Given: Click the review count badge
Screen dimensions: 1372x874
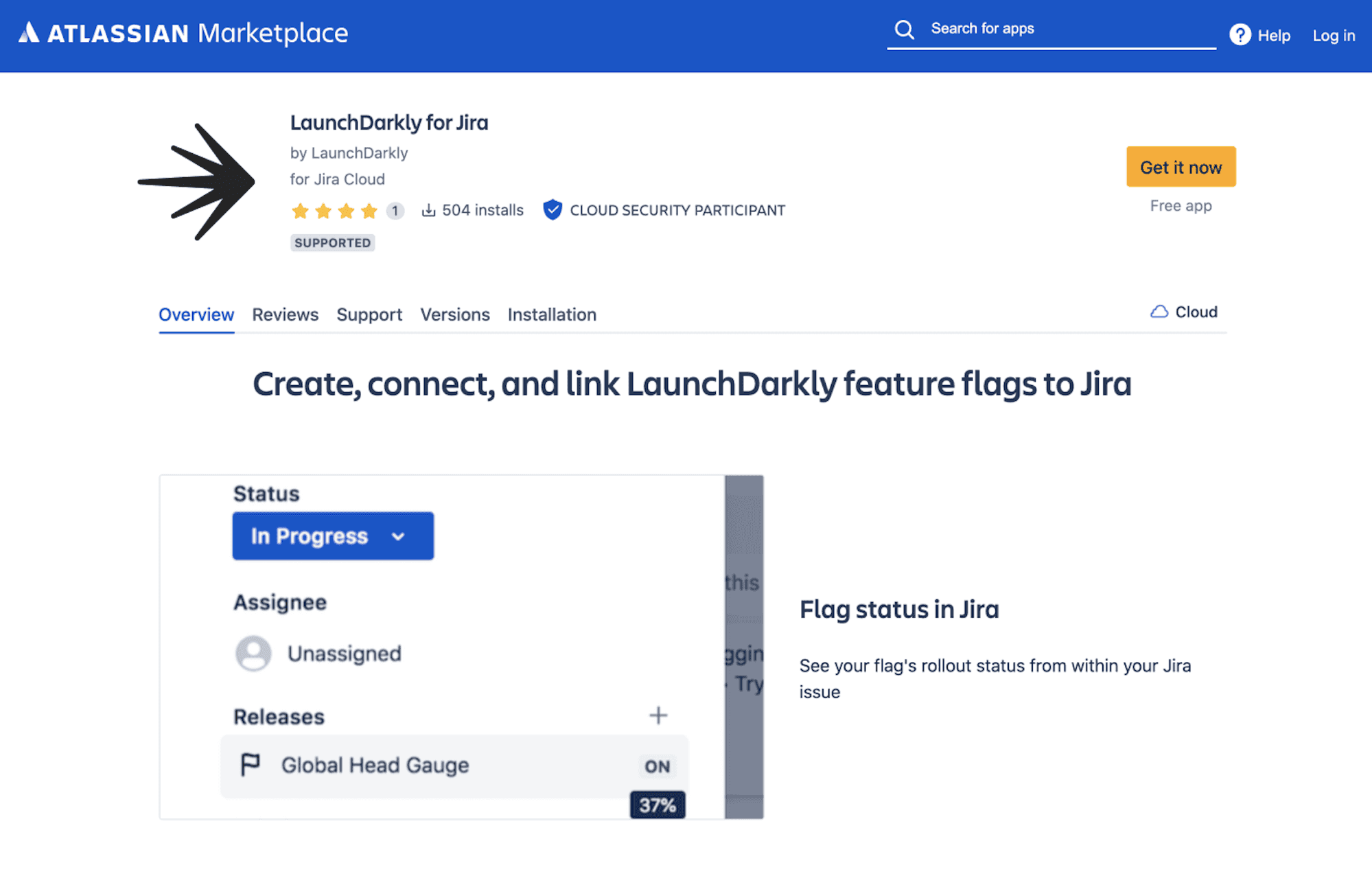Looking at the screenshot, I should tap(395, 211).
